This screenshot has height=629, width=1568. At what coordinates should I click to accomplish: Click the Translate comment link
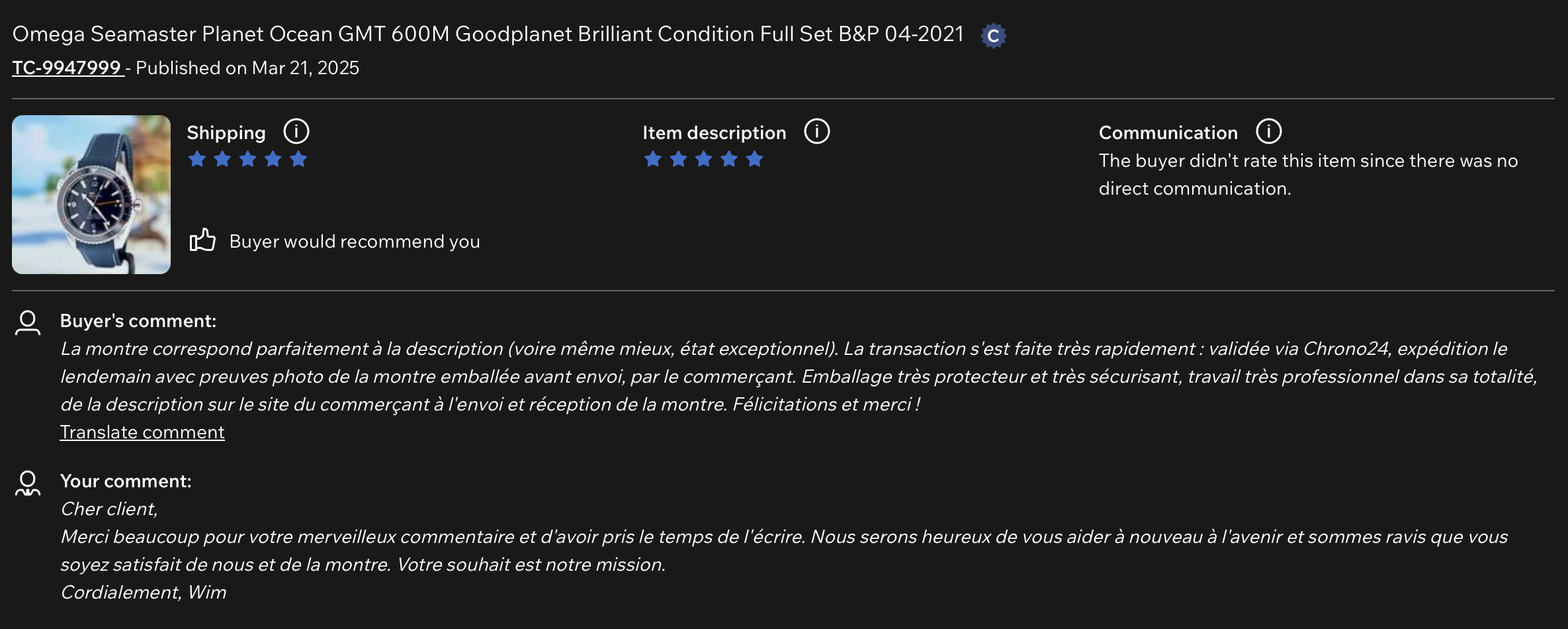coord(142,432)
